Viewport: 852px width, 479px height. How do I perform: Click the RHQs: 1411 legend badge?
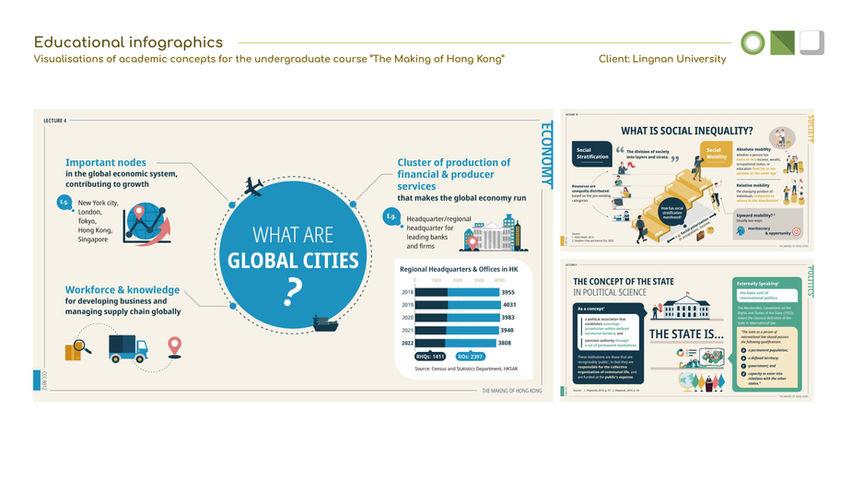430,357
